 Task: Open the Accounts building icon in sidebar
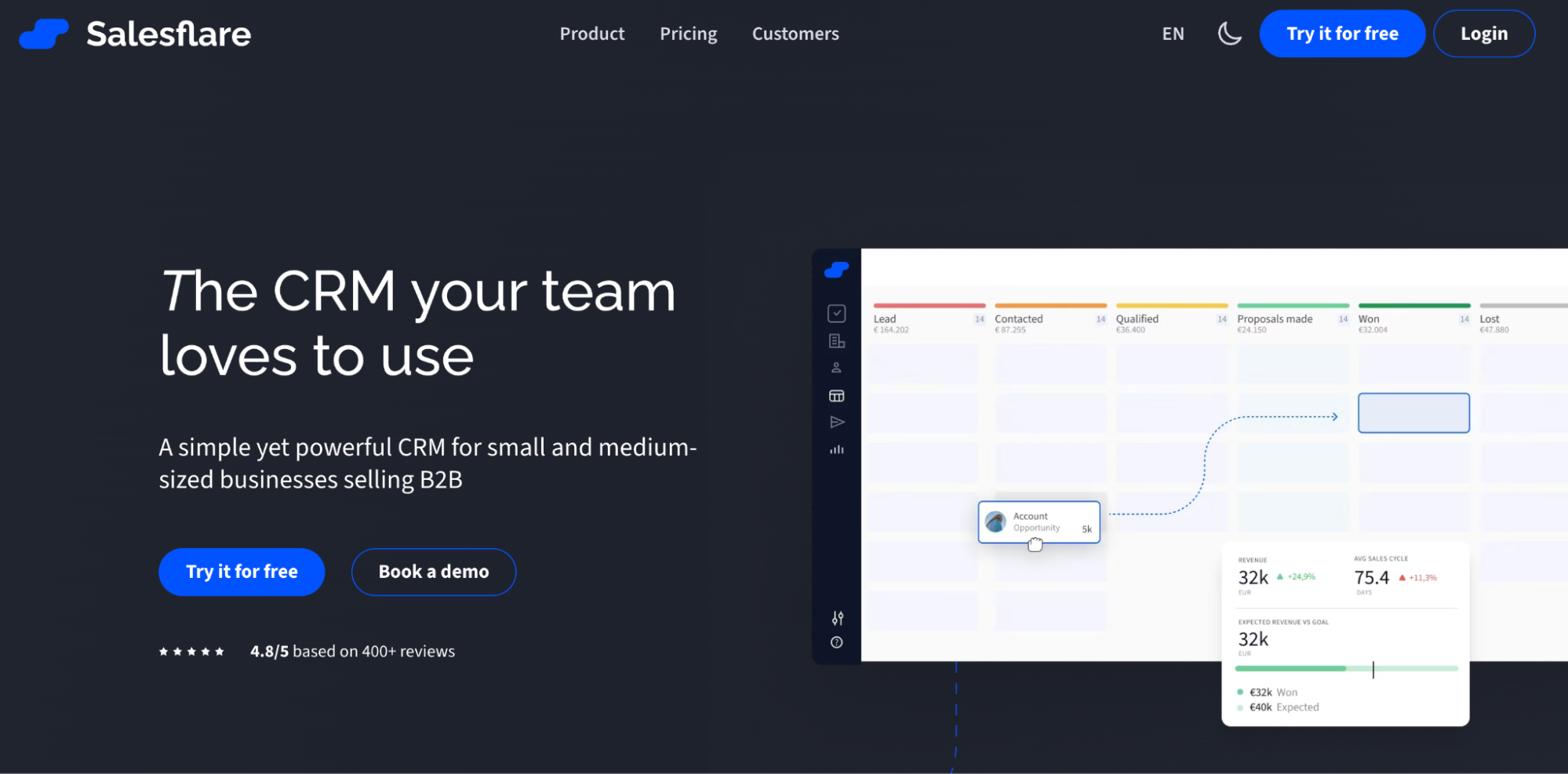pos(837,341)
